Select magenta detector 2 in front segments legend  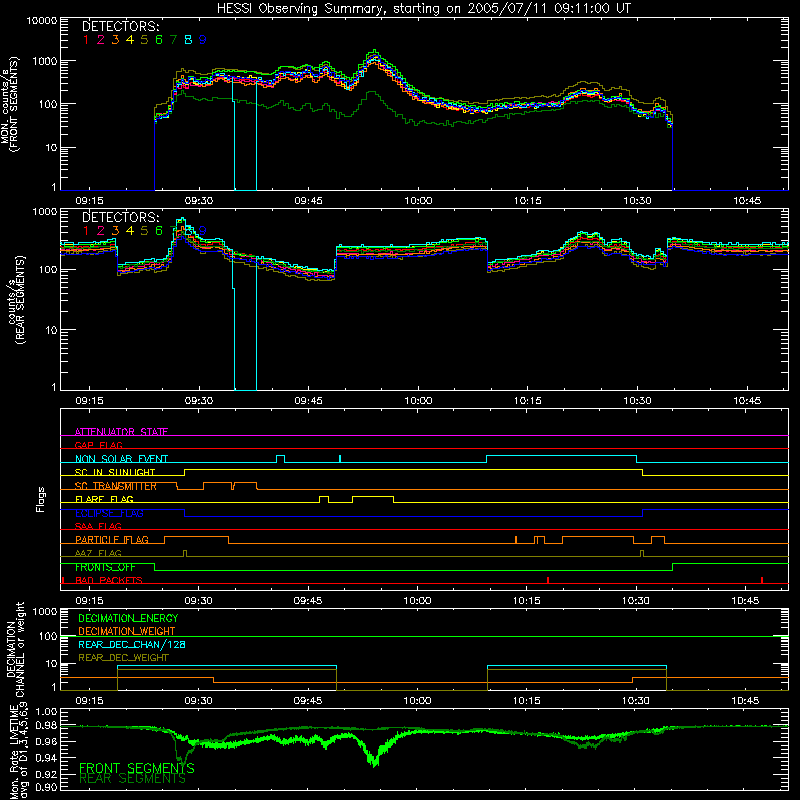coord(101,40)
